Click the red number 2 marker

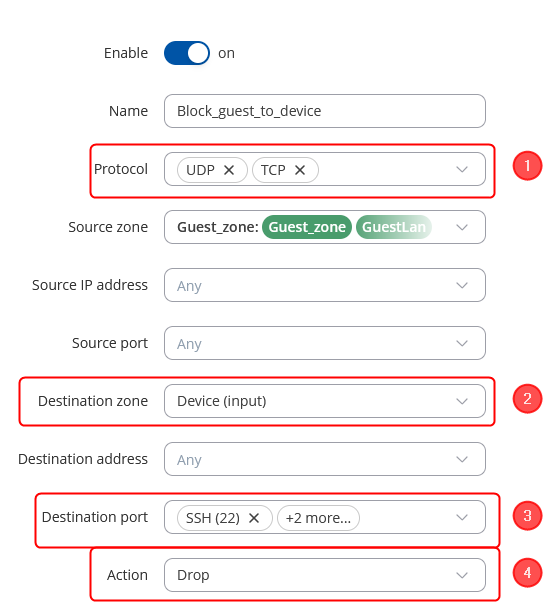click(x=527, y=399)
